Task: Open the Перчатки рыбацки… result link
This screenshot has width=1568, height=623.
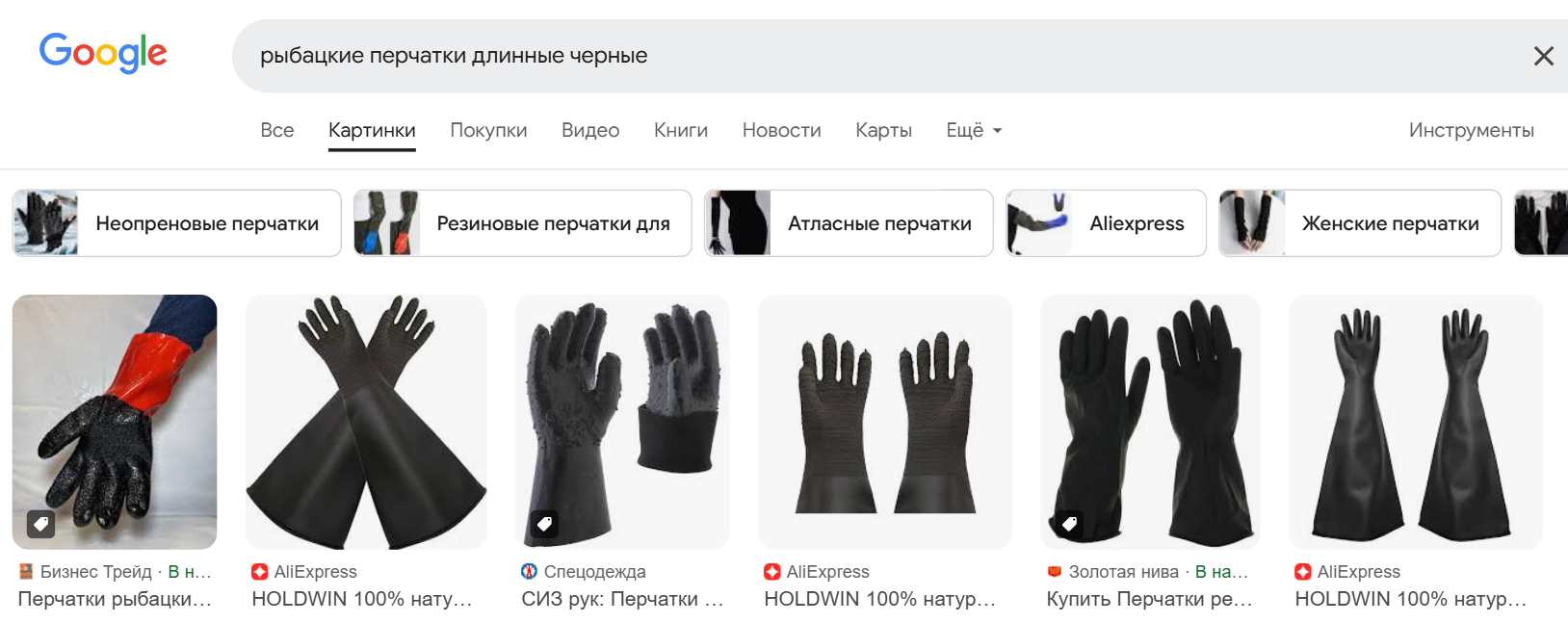Action: point(115,599)
